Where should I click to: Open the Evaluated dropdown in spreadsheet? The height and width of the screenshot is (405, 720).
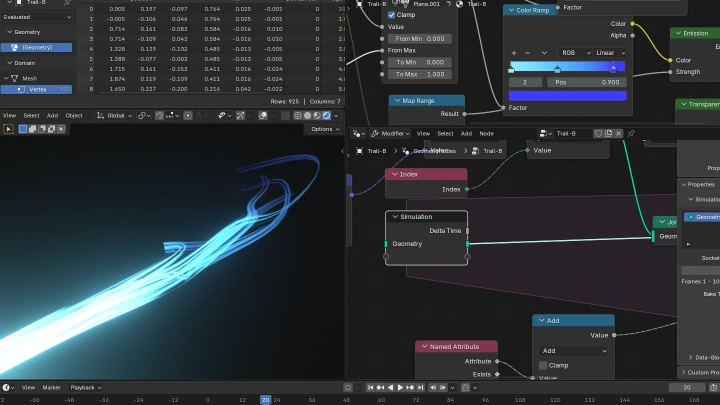36,17
